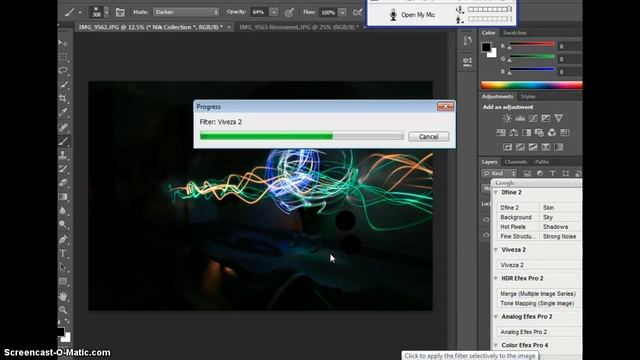The width and height of the screenshot is (640, 360).
Task: Toggle shape layer filter in Layers panel
Action: tap(565, 173)
